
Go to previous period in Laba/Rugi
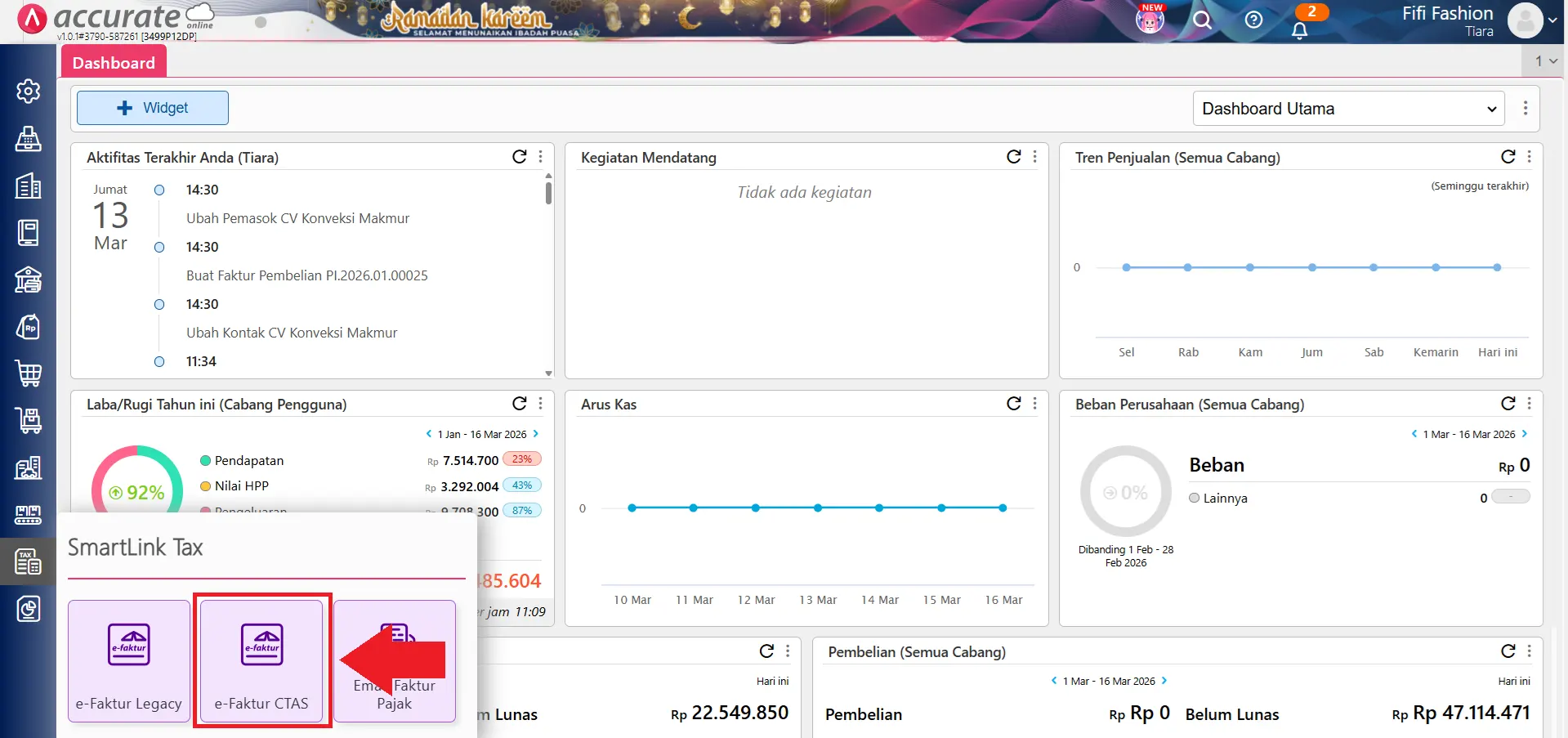pos(429,434)
